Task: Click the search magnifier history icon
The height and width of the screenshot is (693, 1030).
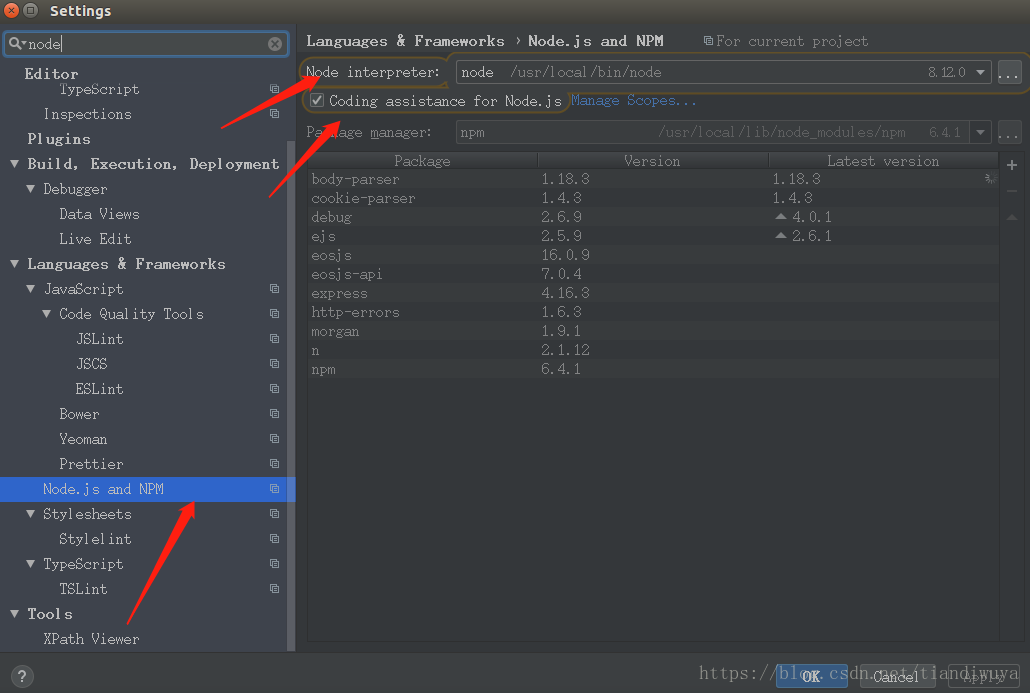Action: click(16, 44)
